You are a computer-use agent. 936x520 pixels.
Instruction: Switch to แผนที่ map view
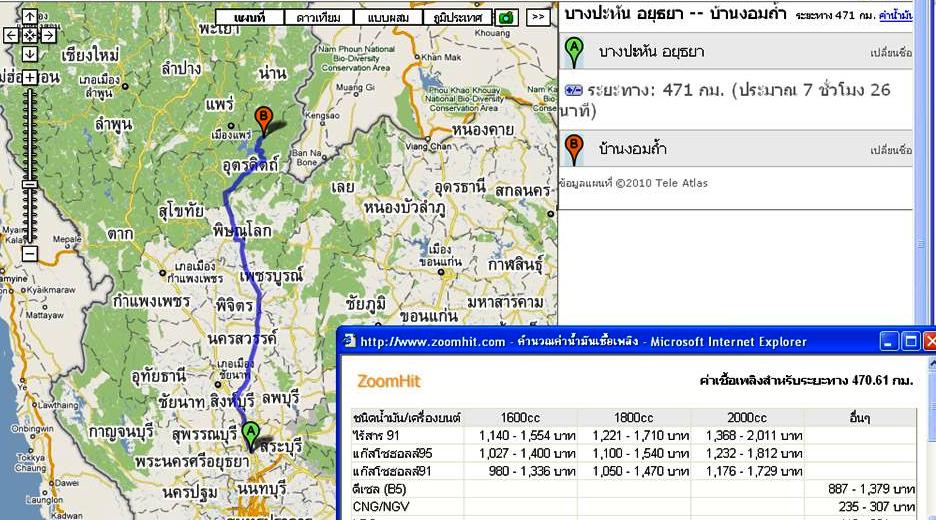[249, 17]
